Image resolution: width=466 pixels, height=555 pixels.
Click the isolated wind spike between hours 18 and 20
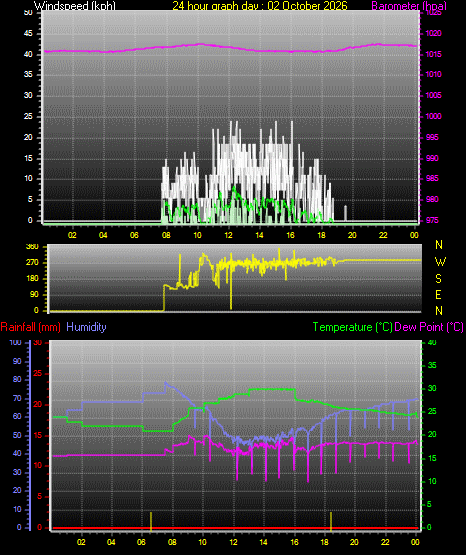(x=346, y=213)
